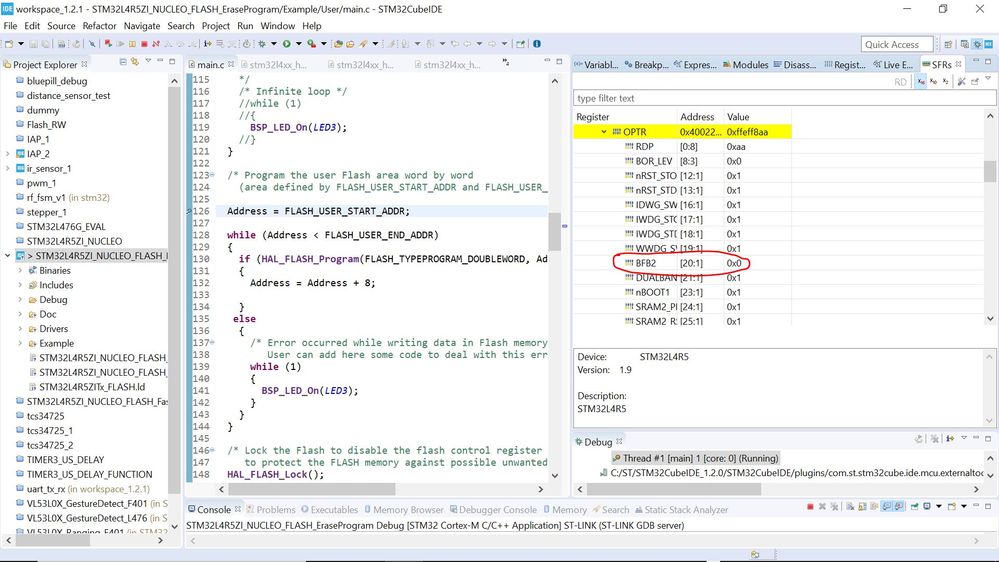The image size is (999, 562).
Task: Expand the IAP_2 project
Action: [x=7, y=154]
